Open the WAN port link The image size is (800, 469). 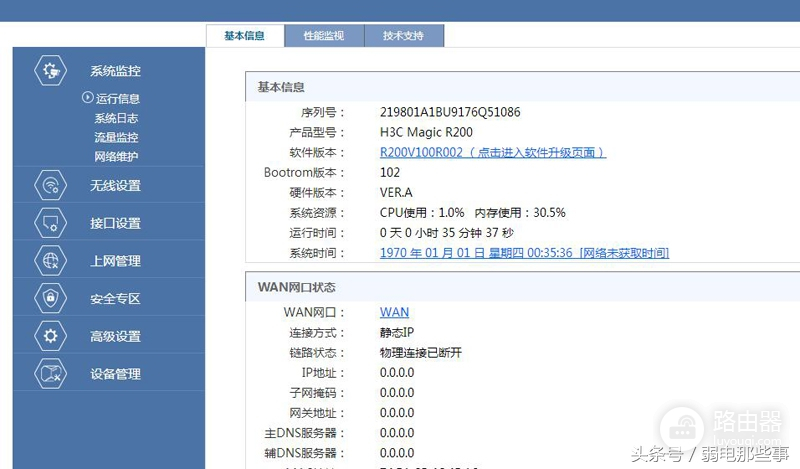click(x=394, y=313)
